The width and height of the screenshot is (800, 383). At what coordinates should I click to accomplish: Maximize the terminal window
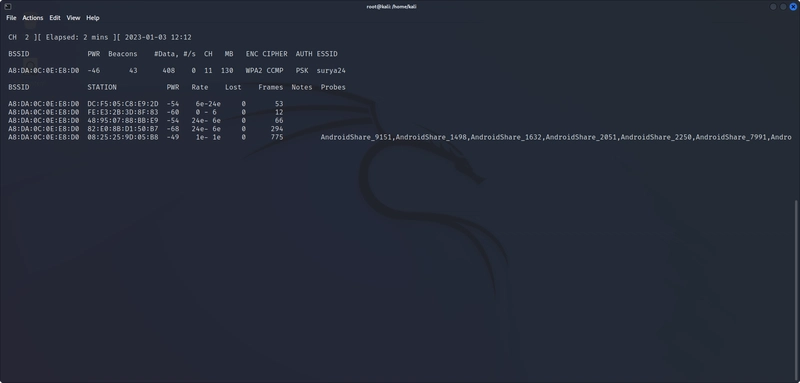pyautogui.click(x=783, y=7)
